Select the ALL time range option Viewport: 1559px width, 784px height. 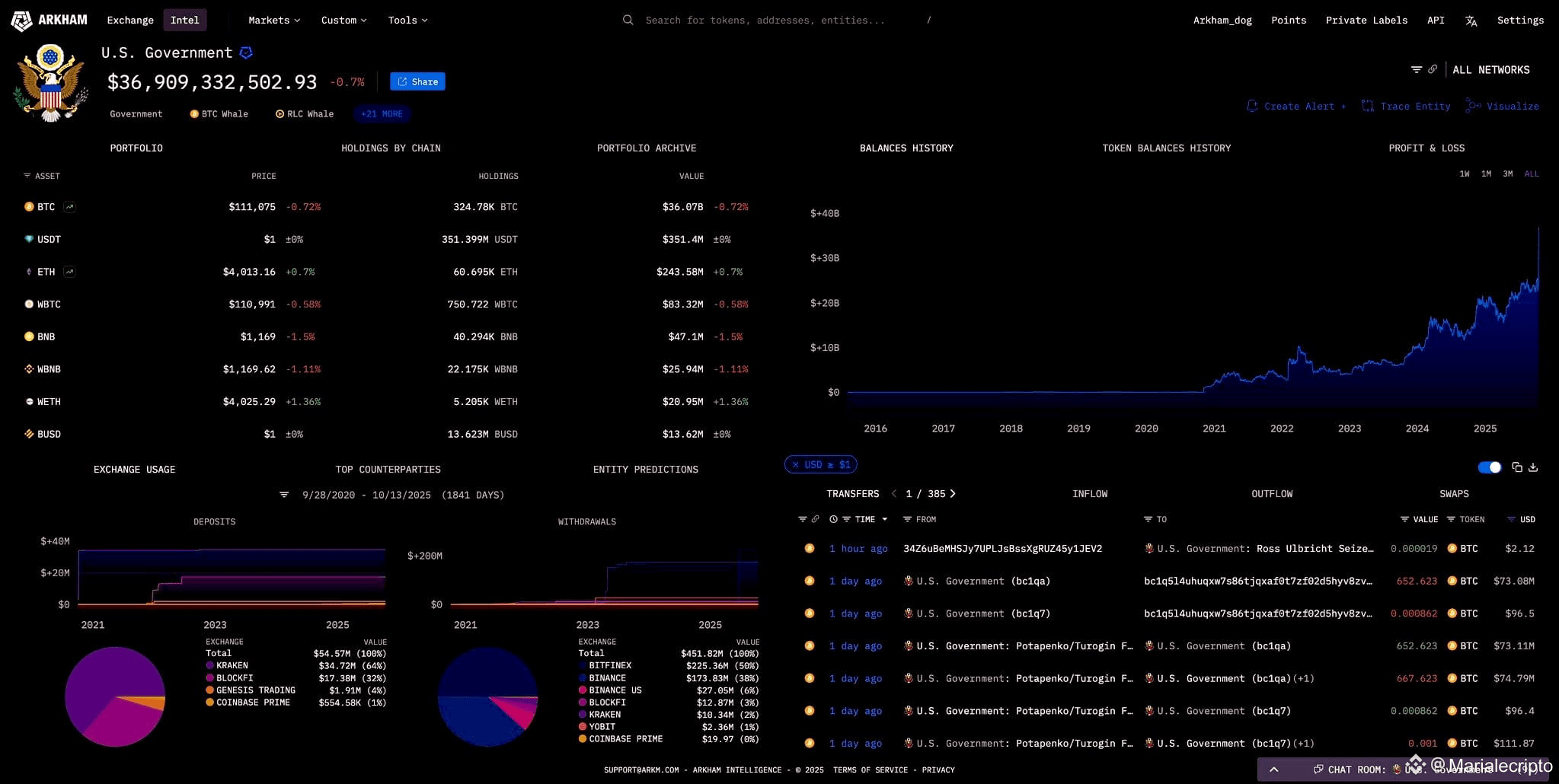click(1530, 174)
